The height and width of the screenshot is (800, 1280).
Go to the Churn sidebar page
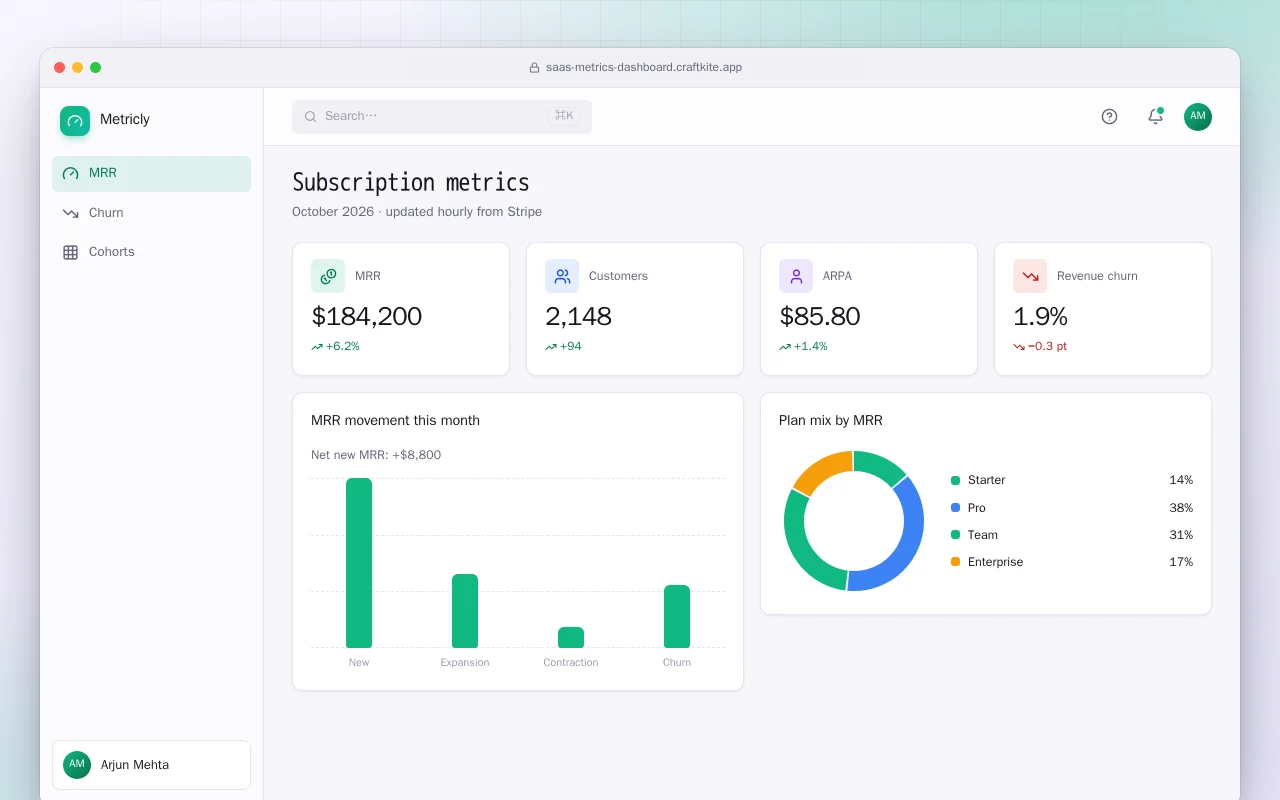coord(151,213)
